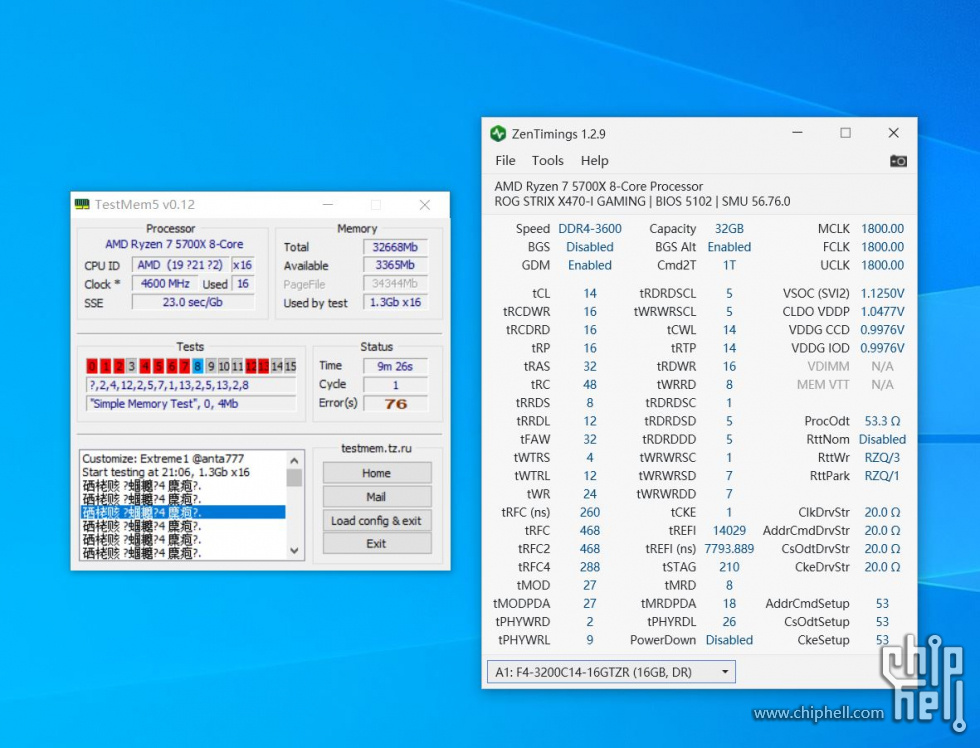Click the tRC value 48

(x=590, y=384)
